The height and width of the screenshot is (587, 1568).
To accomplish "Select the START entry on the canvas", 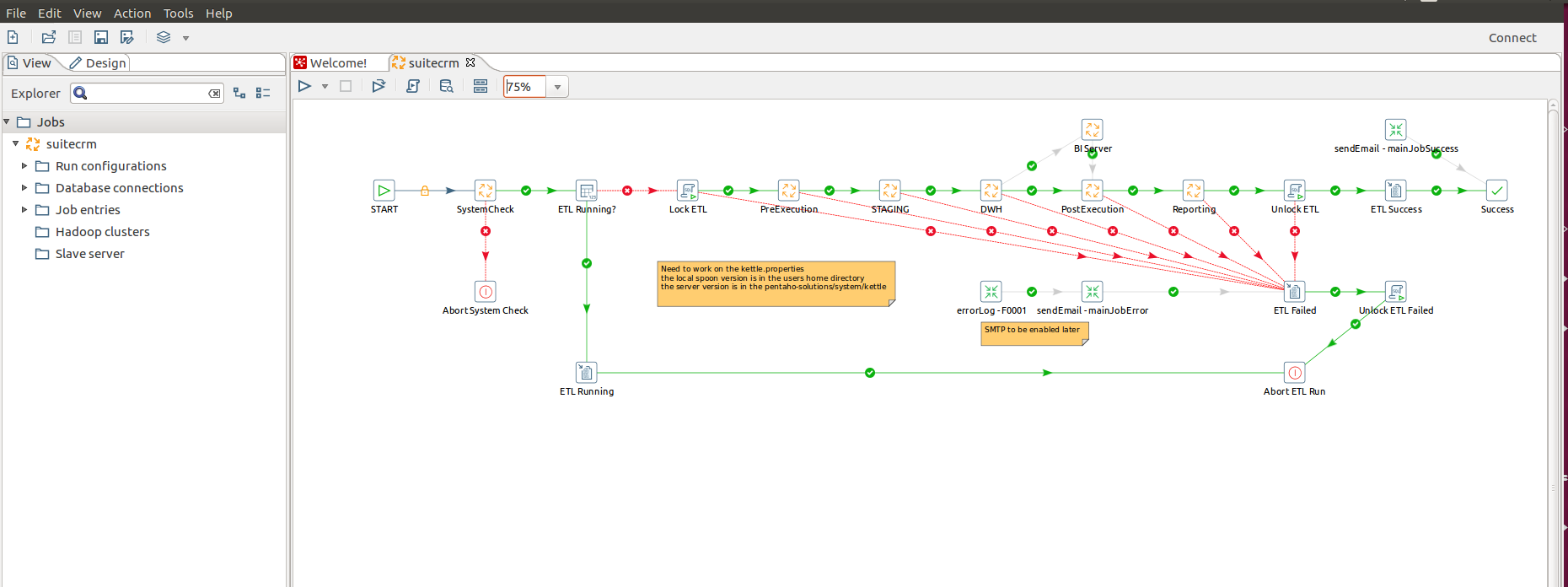I will [384, 191].
